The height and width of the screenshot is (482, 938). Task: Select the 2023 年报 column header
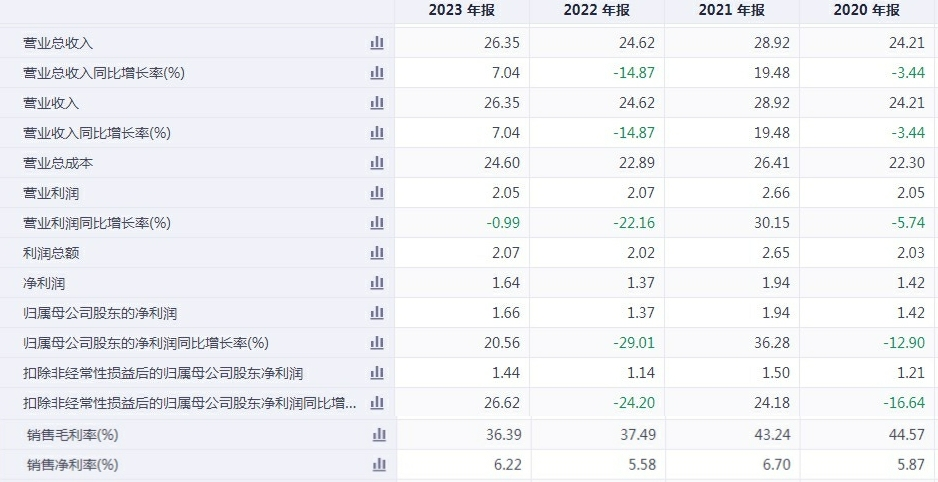(x=462, y=10)
